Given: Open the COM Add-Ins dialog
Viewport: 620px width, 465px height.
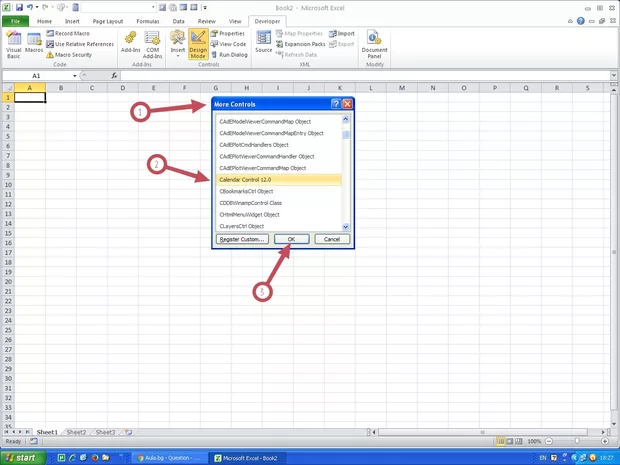Looking at the screenshot, I should (153, 42).
